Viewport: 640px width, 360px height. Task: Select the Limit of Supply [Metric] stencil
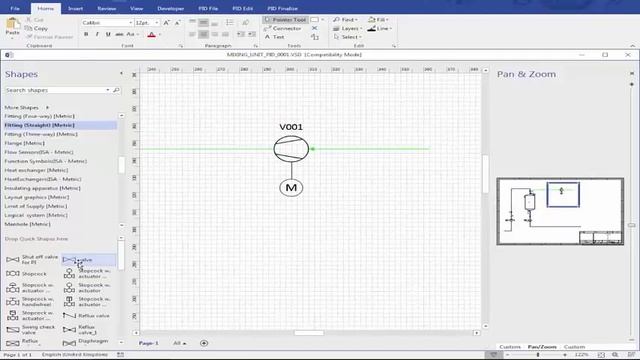tap(36, 206)
